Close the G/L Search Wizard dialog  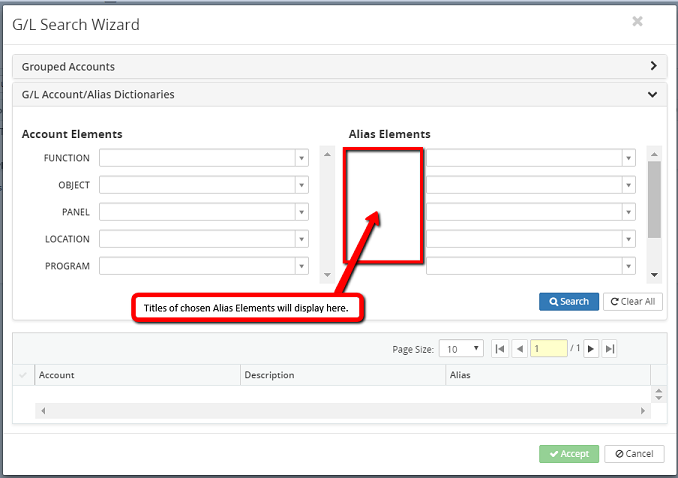637,21
